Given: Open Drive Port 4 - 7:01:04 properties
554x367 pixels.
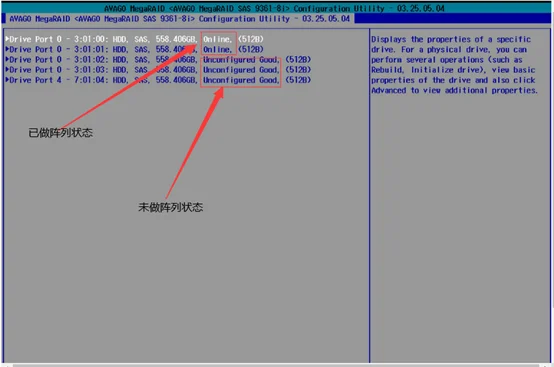Looking at the screenshot, I should 158,80.
